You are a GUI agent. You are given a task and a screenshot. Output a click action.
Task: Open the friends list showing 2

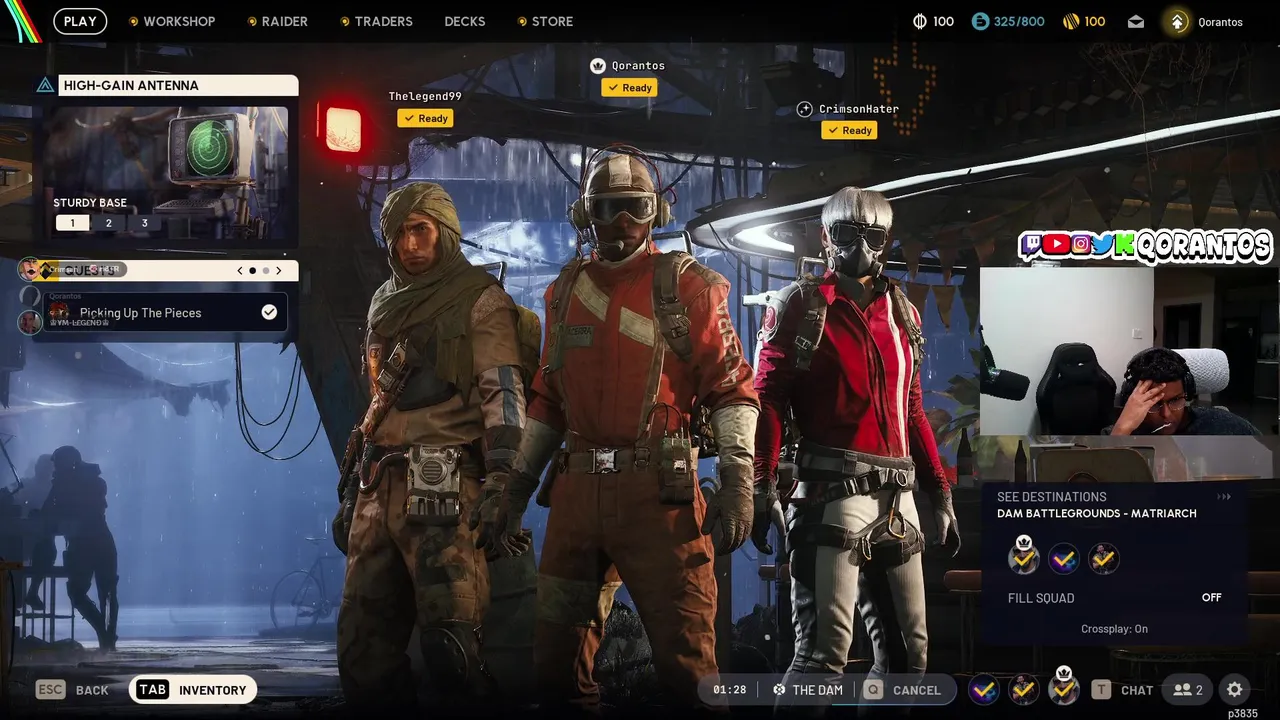click(x=1188, y=690)
